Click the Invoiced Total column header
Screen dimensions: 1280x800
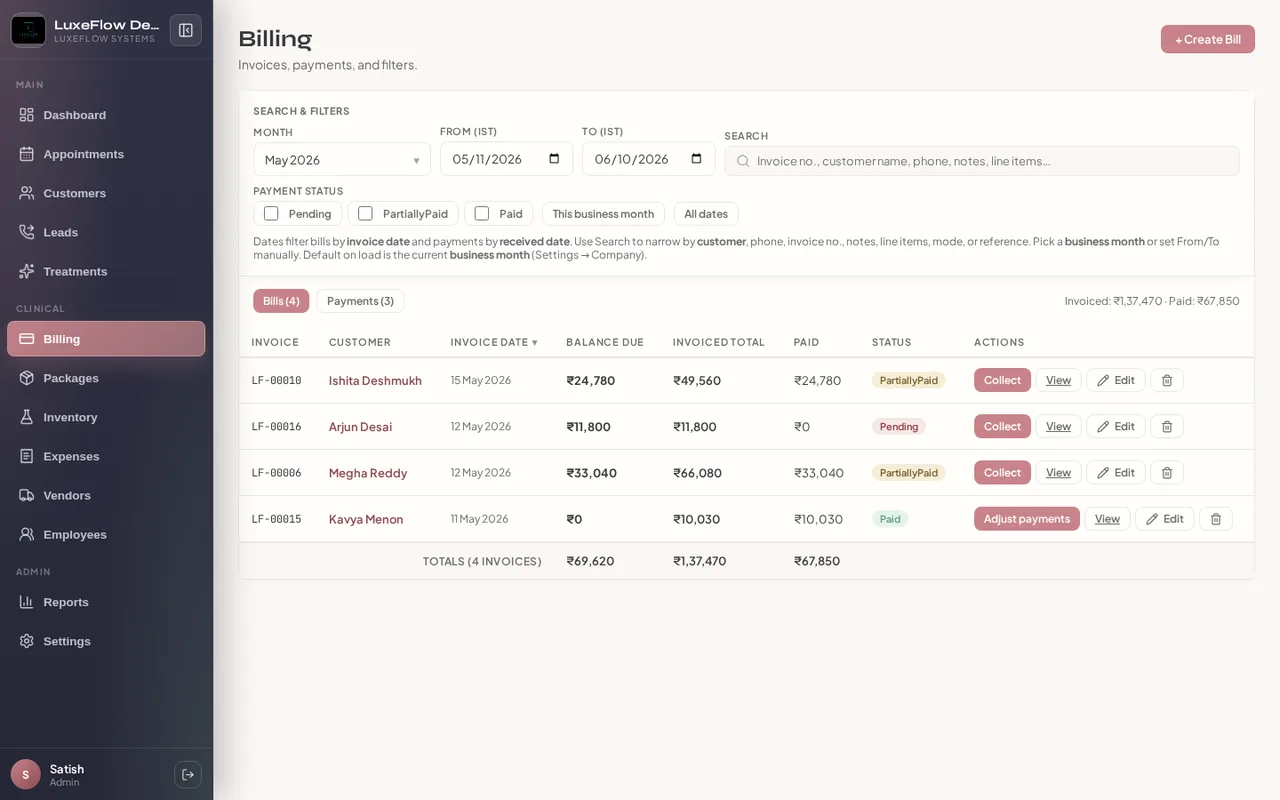coord(719,342)
